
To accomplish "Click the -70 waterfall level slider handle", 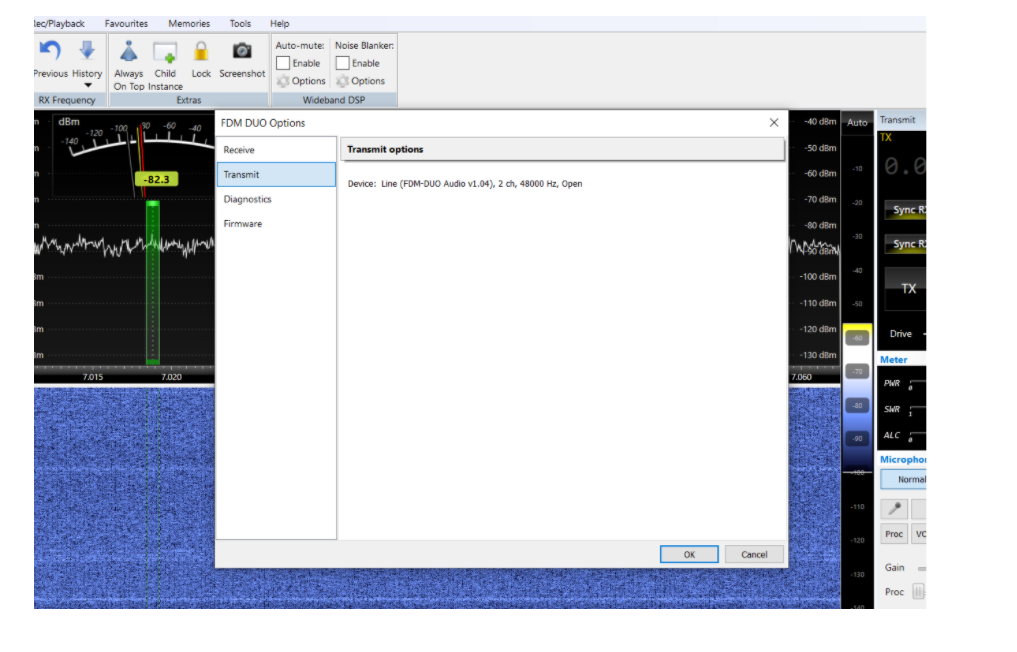I will pyautogui.click(x=857, y=371).
